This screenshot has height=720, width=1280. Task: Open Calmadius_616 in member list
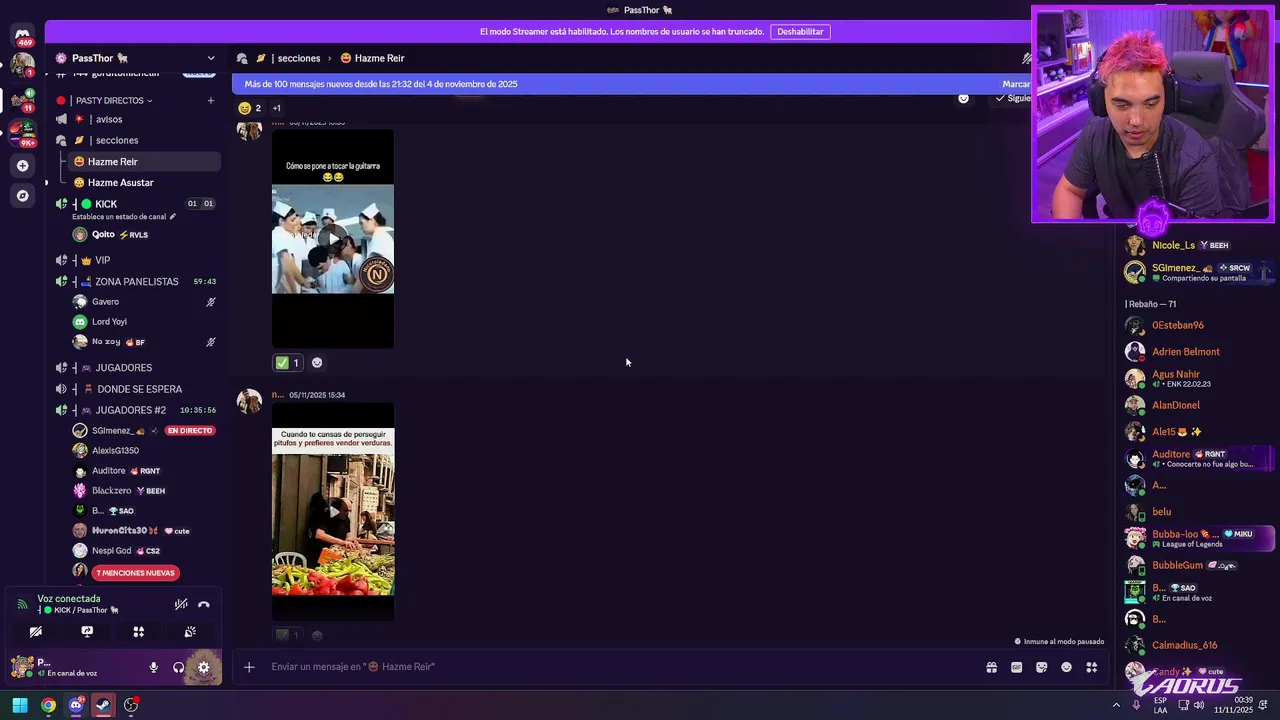point(1184,645)
